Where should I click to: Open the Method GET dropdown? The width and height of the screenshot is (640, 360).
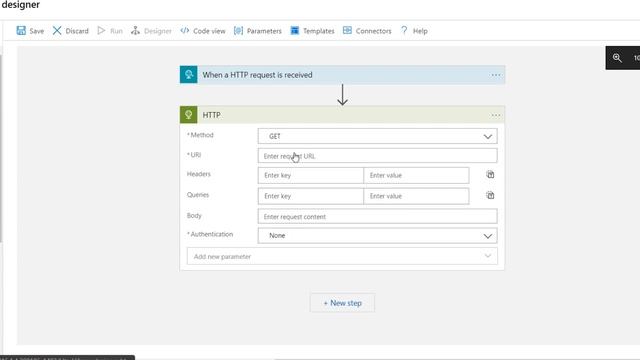tap(378, 136)
